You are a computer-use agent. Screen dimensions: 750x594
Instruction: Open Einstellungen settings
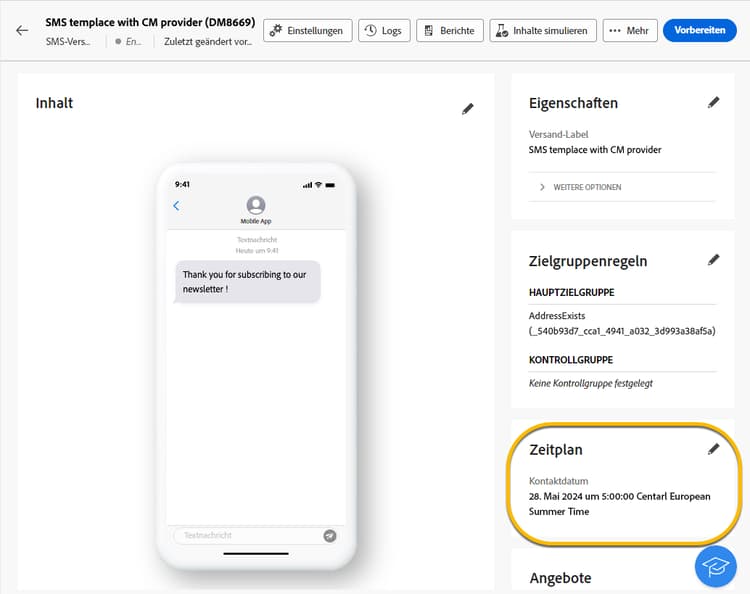tap(308, 31)
